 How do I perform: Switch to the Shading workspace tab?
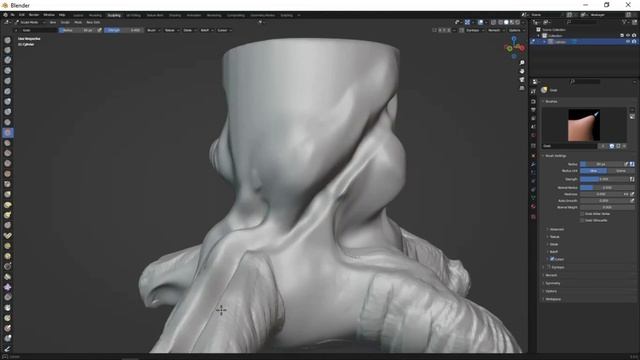click(x=175, y=15)
